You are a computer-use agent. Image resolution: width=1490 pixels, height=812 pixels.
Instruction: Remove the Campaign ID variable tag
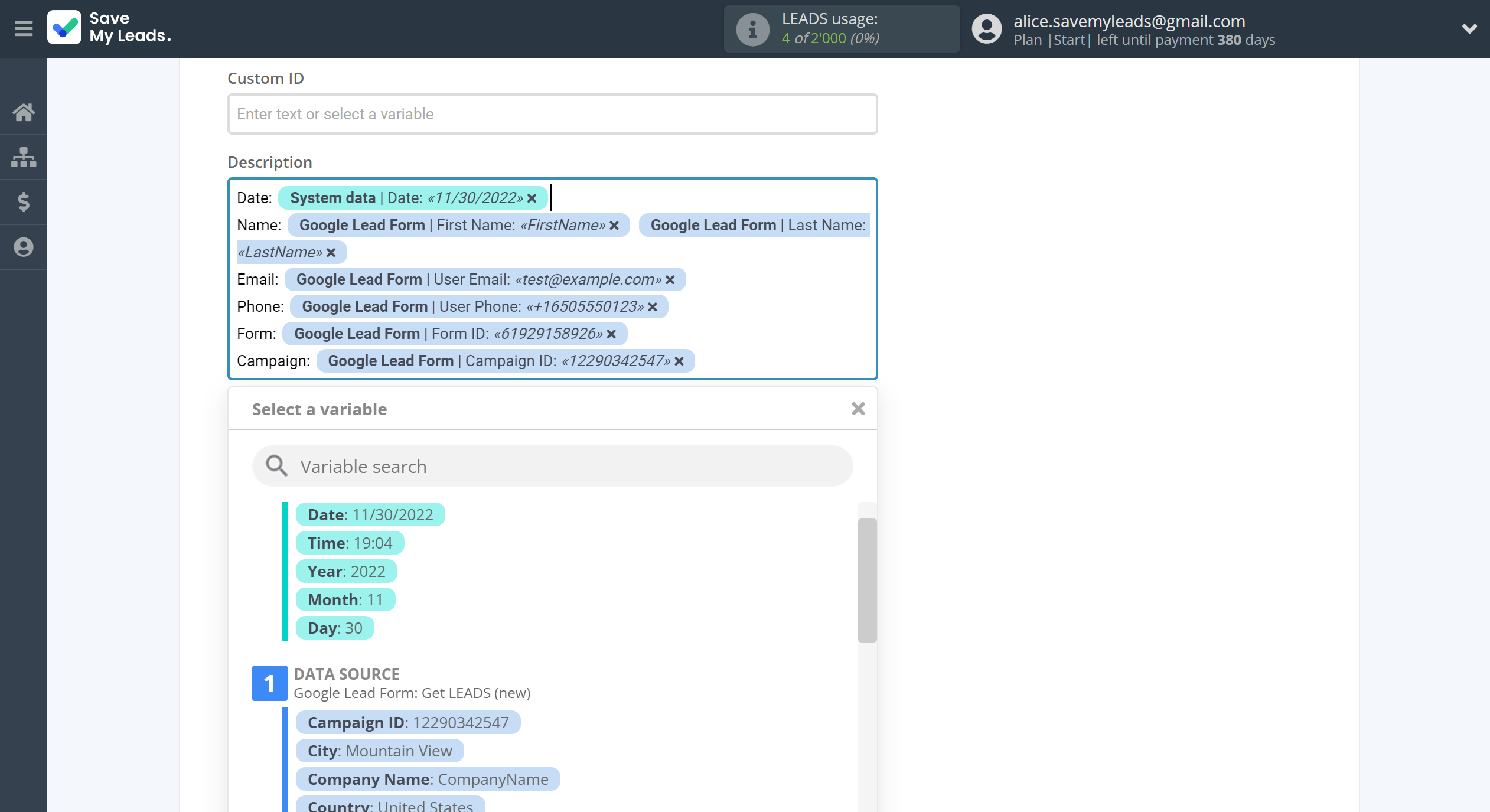679,361
